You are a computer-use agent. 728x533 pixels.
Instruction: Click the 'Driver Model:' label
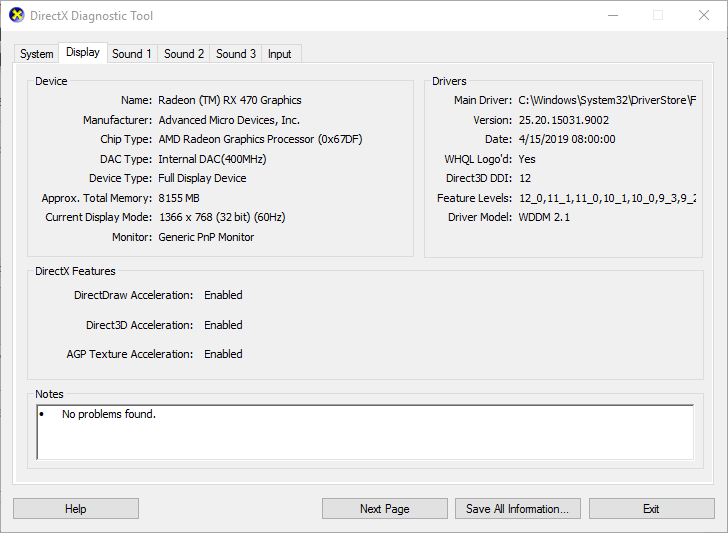click(x=480, y=217)
